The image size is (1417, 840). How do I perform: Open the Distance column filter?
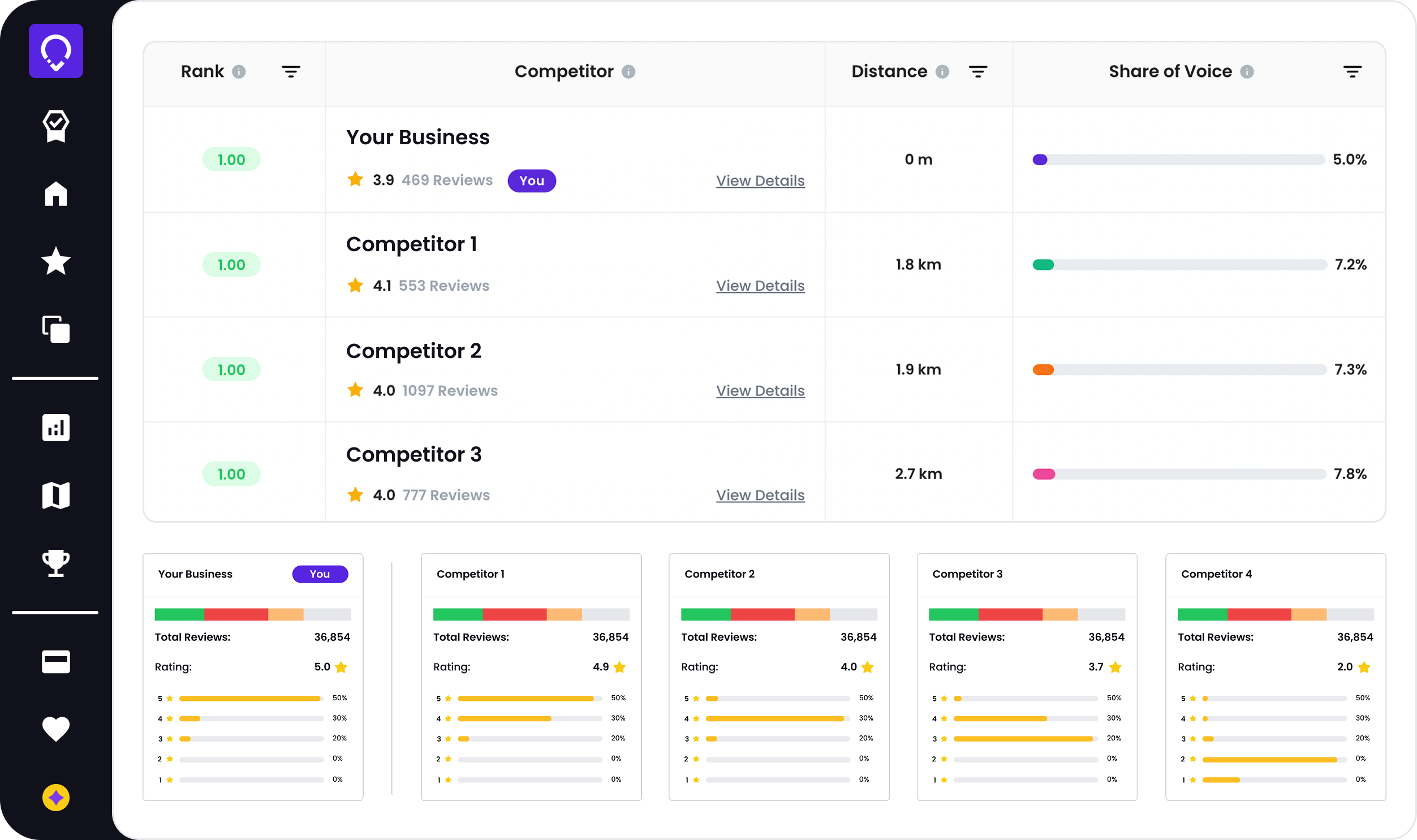[x=977, y=72]
